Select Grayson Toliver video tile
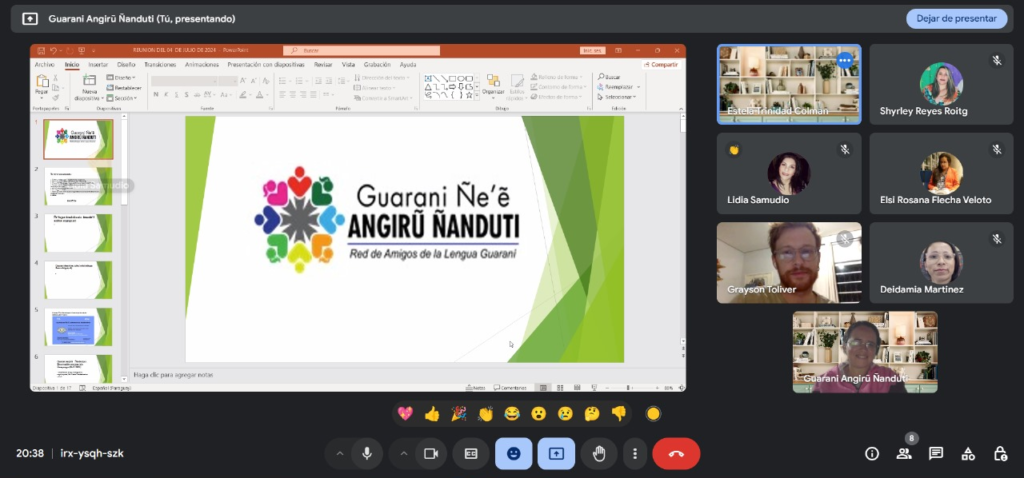 789,263
